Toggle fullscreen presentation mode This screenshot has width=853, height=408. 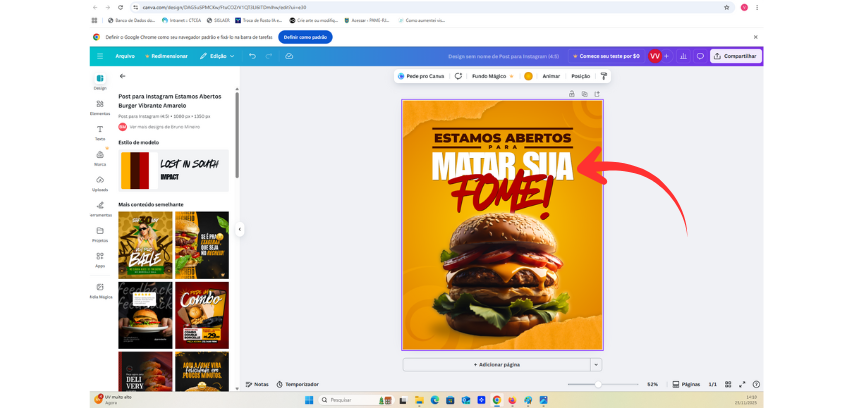(x=742, y=384)
